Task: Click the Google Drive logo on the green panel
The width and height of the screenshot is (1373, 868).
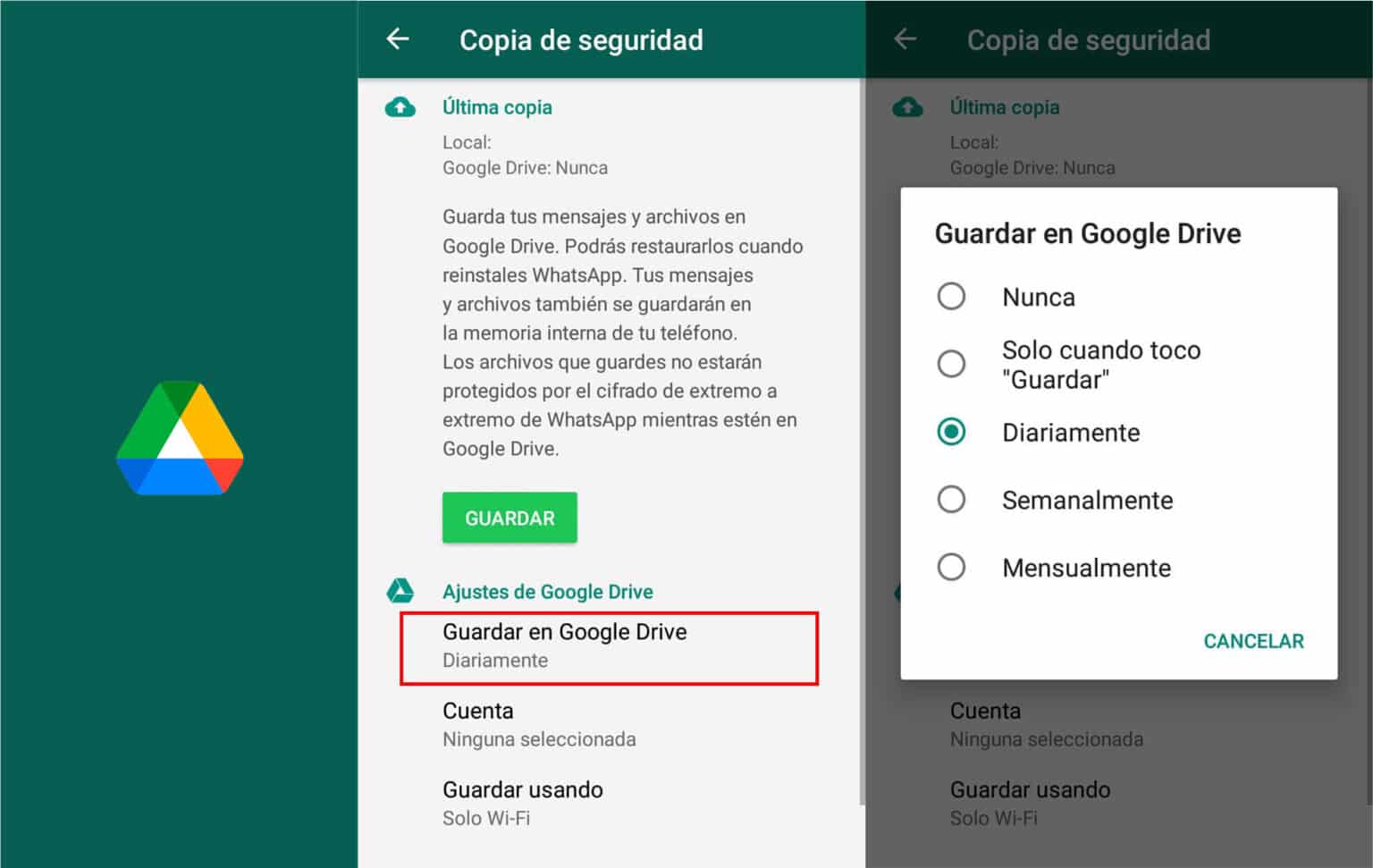Action: (180, 438)
